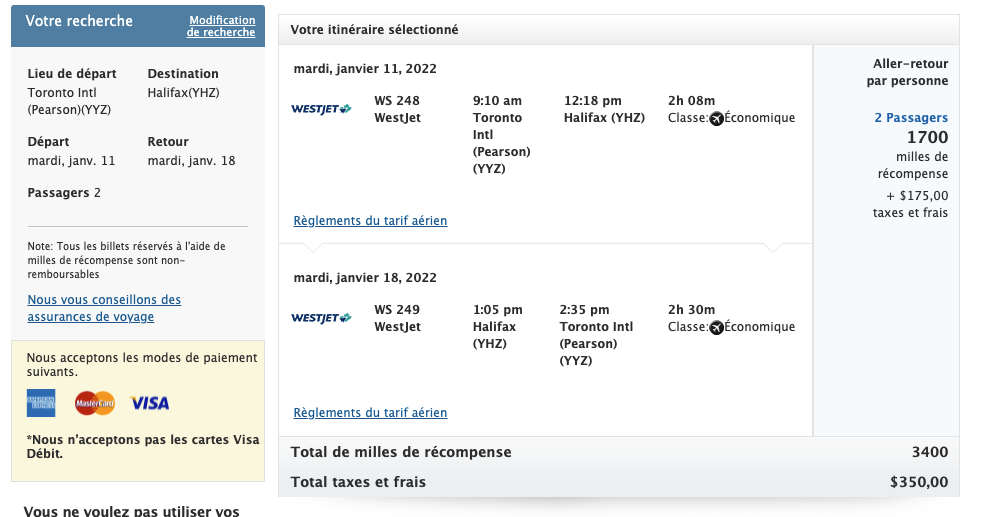Click the Votre itinéraire sélectionné heading
988x517 pixels.
374,30
